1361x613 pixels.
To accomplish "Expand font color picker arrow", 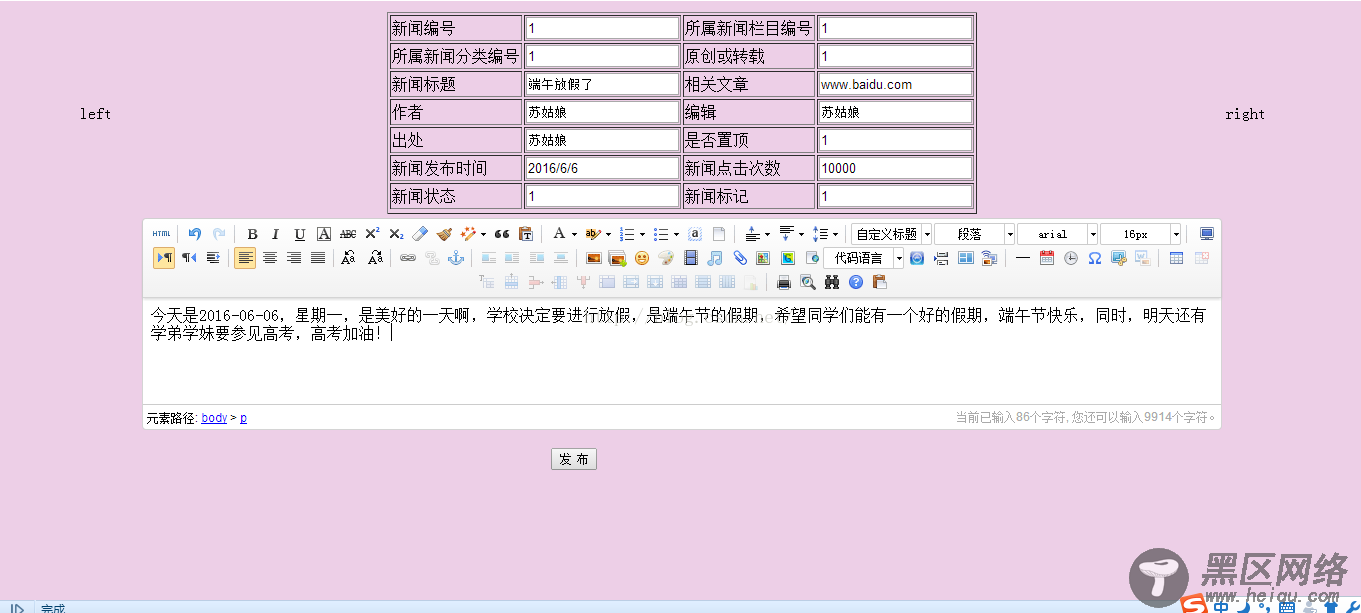I will click(574, 235).
